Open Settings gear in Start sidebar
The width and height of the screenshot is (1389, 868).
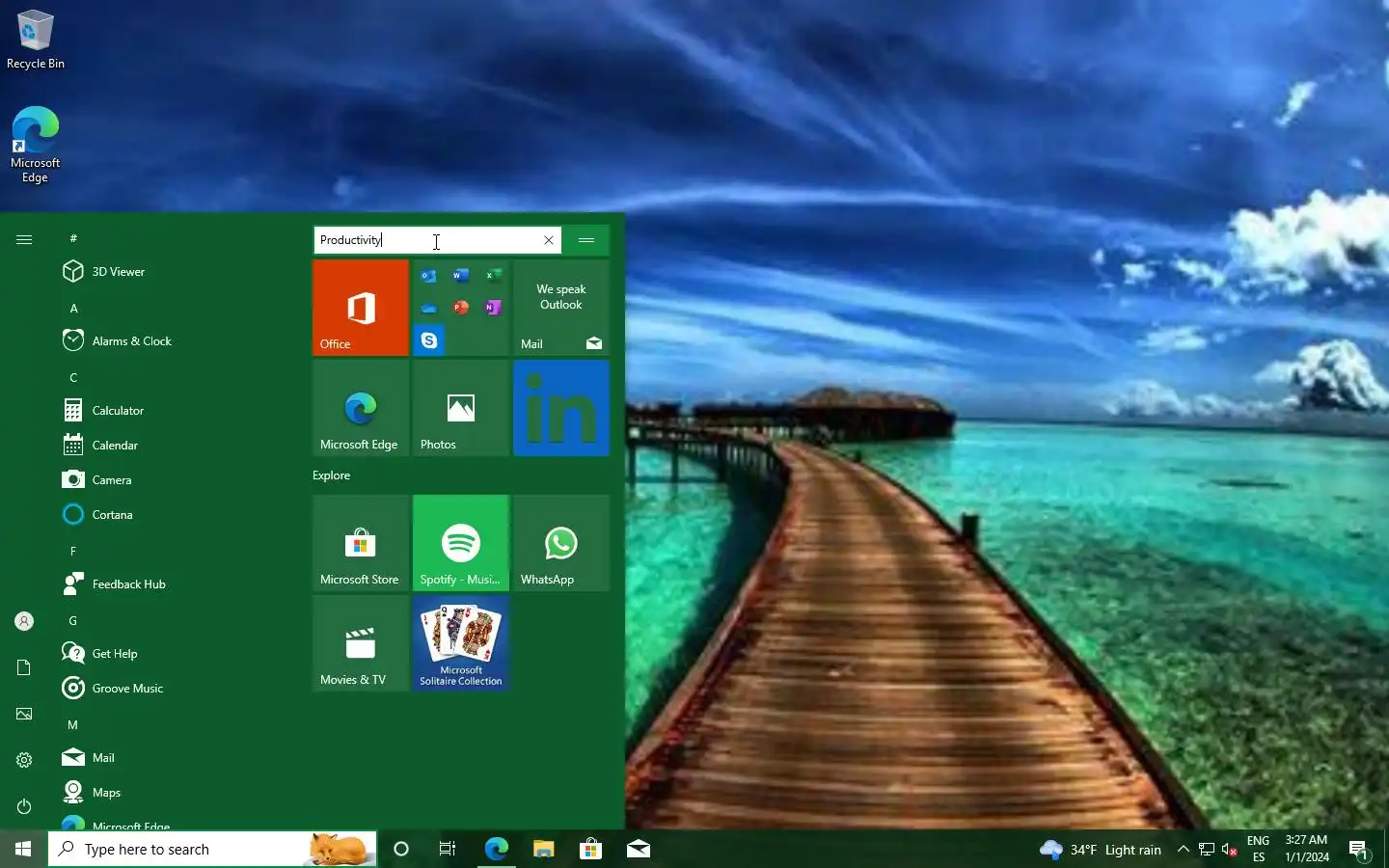24,760
